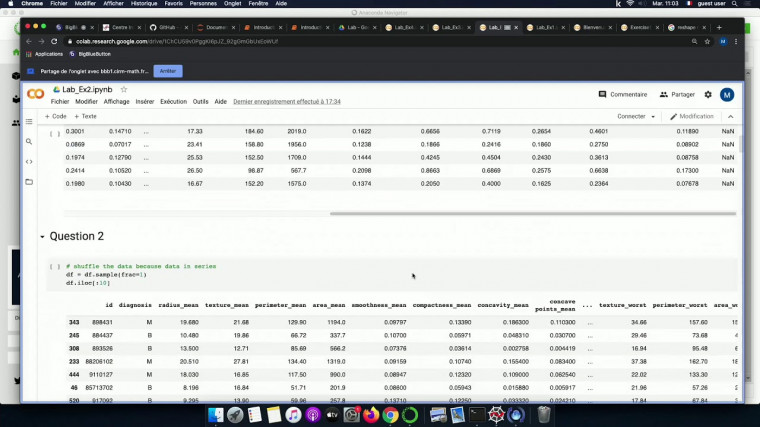Click the horizontal table output scrollbar
Image resolution: width=760 pixels, height=427 pixels.
tap(533, 213)
